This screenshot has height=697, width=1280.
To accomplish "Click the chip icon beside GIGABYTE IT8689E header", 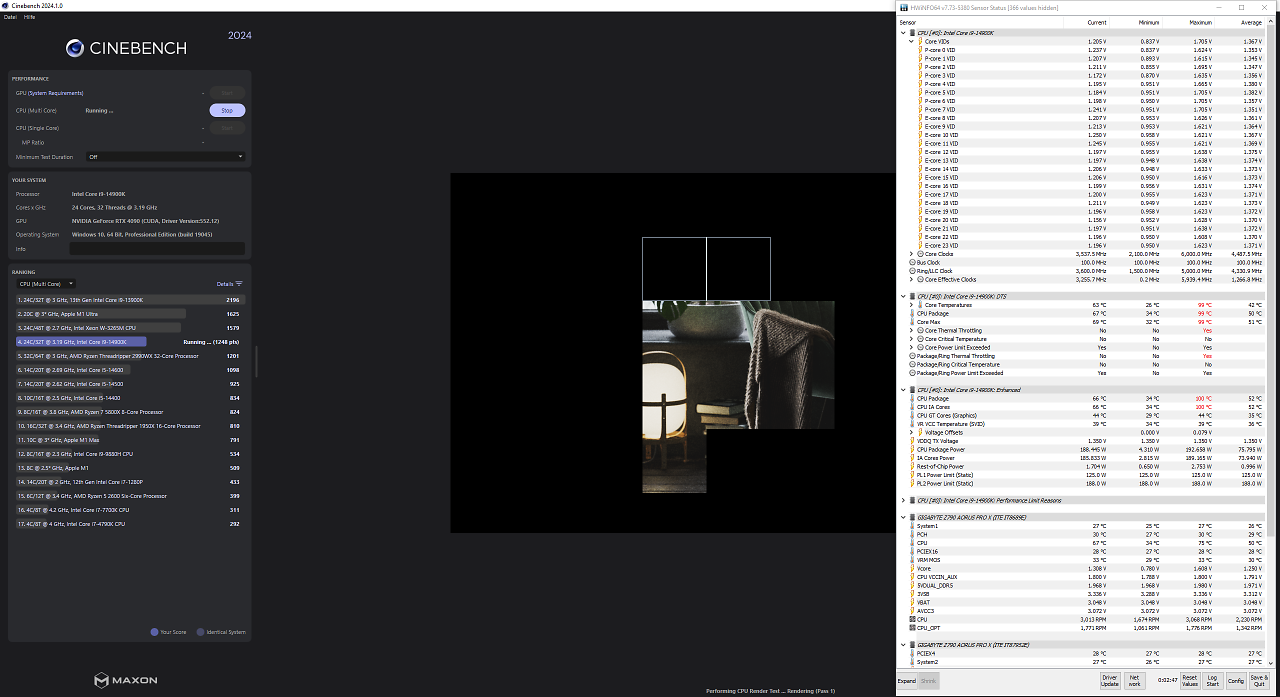I will [x=912, y=517].
